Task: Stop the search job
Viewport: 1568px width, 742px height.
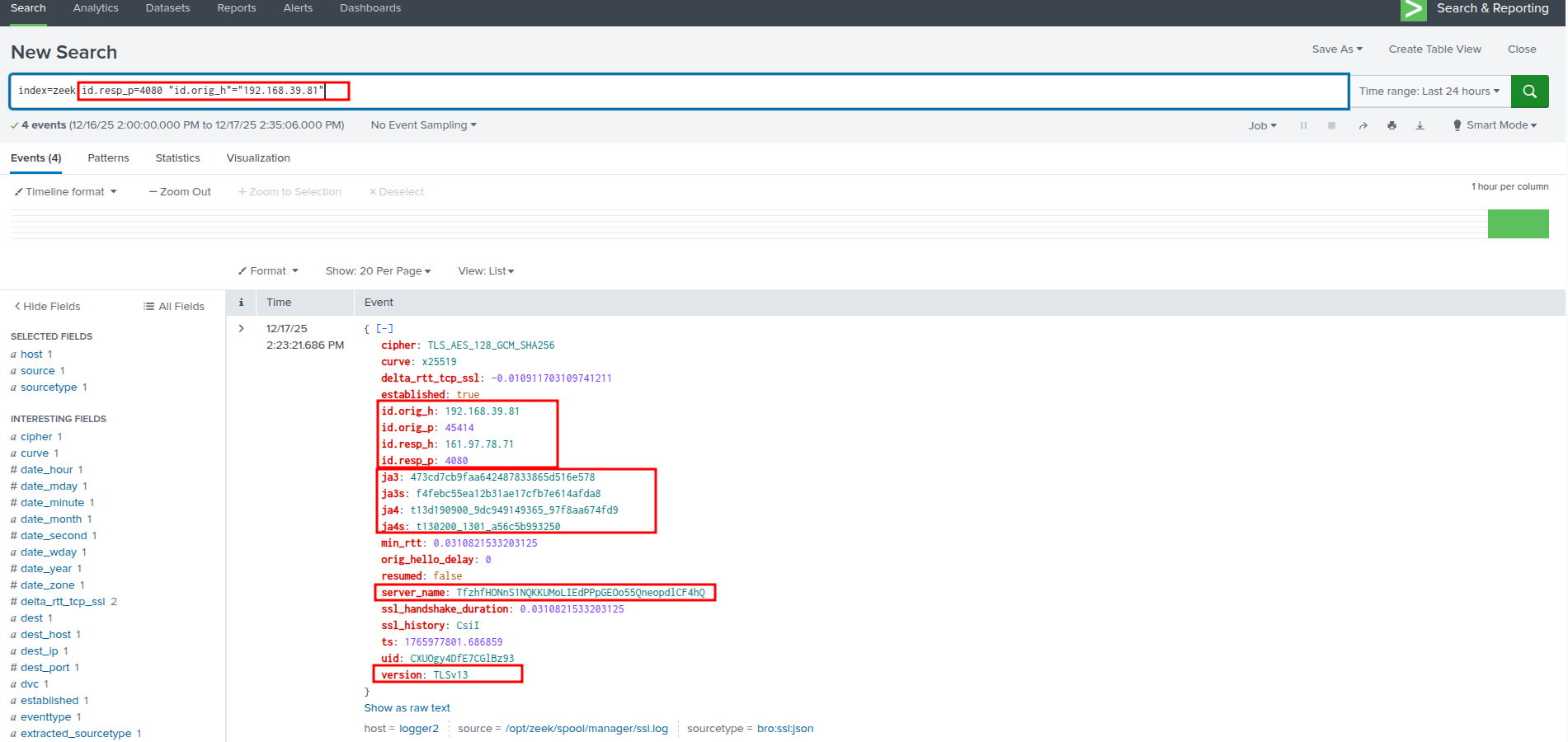Action: click(1331, 125)
